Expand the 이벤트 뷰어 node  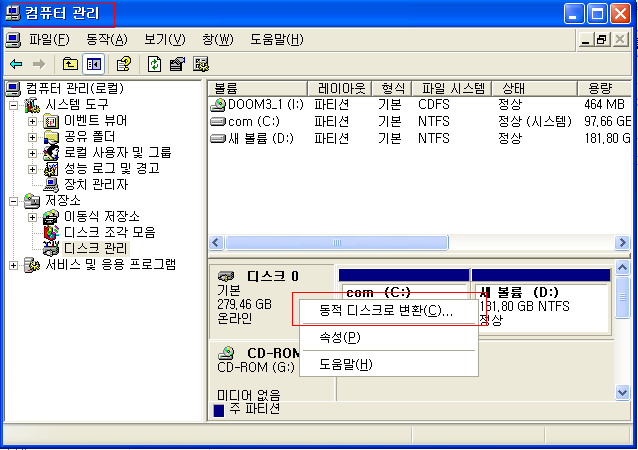[33, 121]
